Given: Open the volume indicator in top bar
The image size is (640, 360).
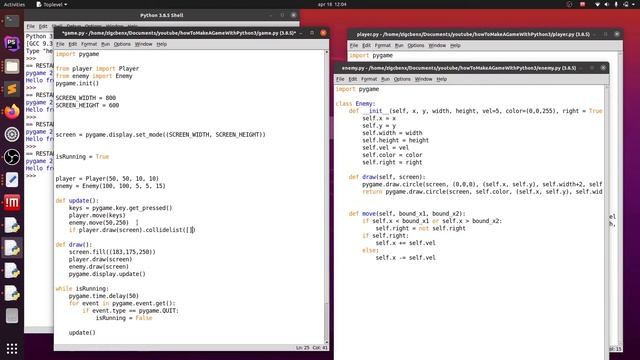Looking at the screenshot, I should click(x=607, y=4).
